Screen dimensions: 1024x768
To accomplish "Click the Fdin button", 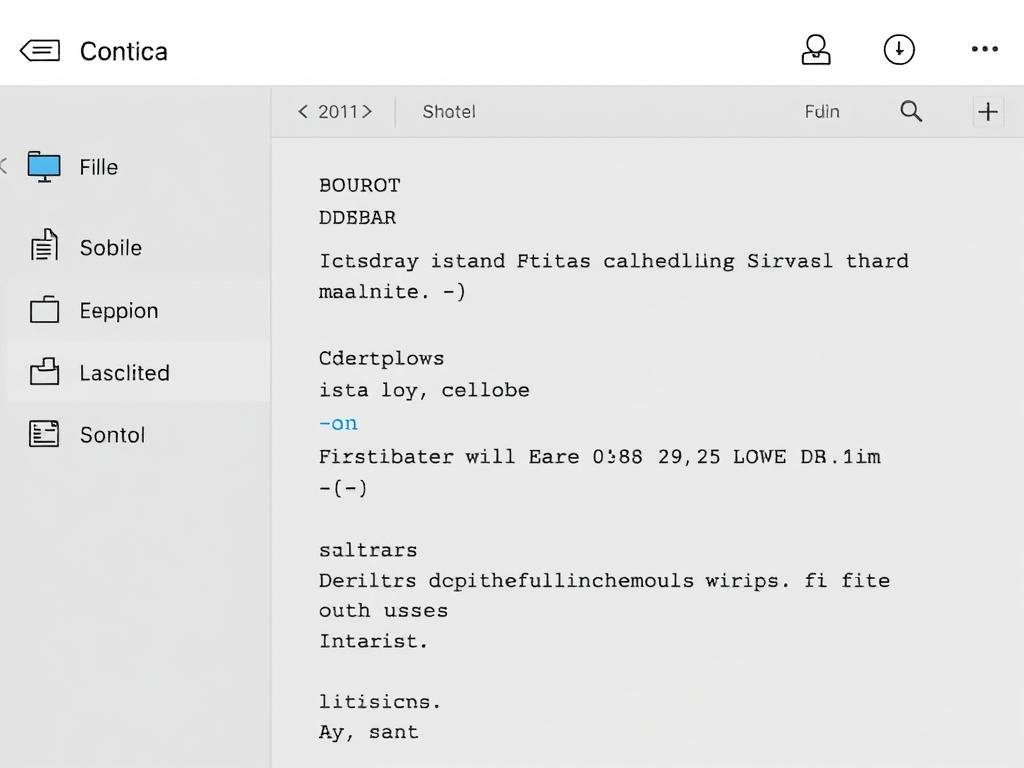I will pyautogui.click(x=822, y=112).
